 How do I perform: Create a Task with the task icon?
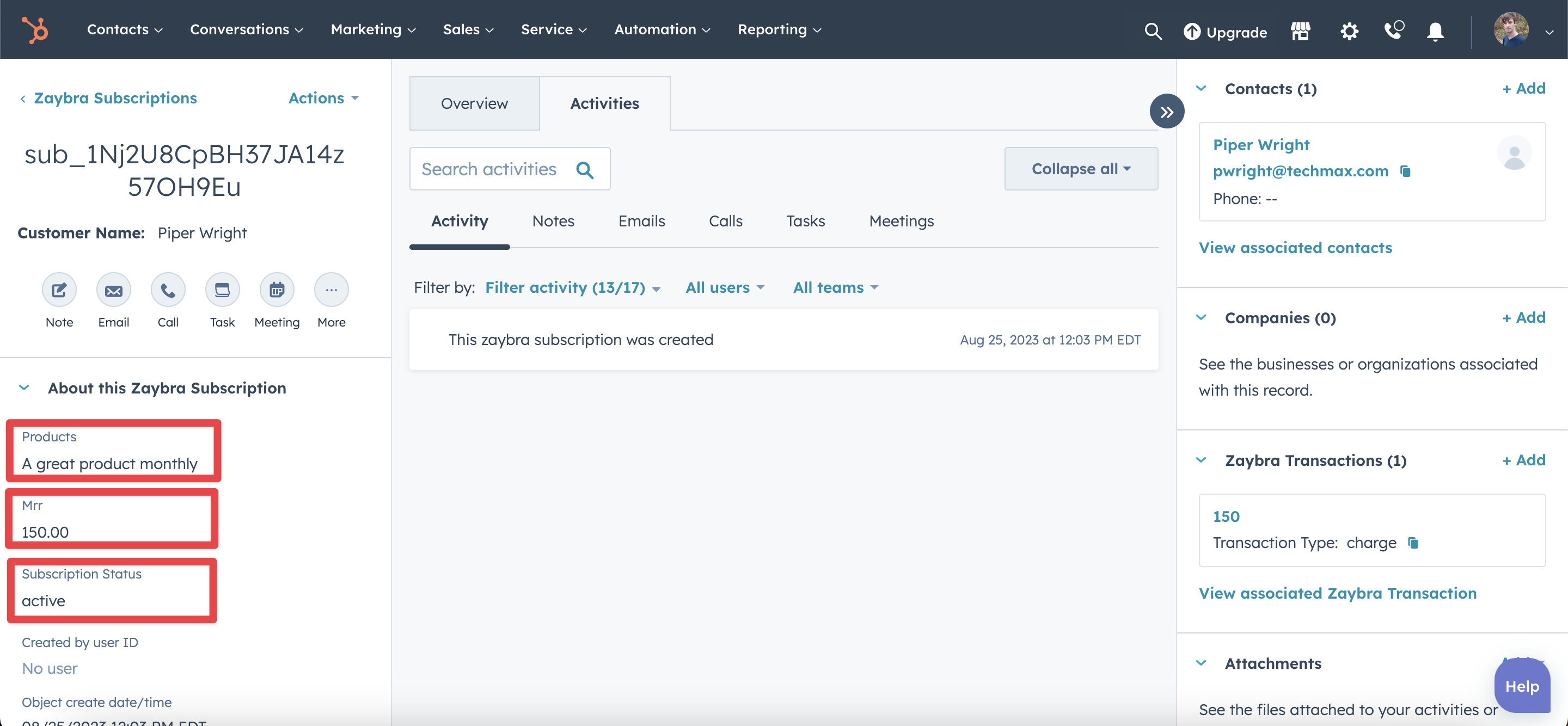(x=222, y=290)
